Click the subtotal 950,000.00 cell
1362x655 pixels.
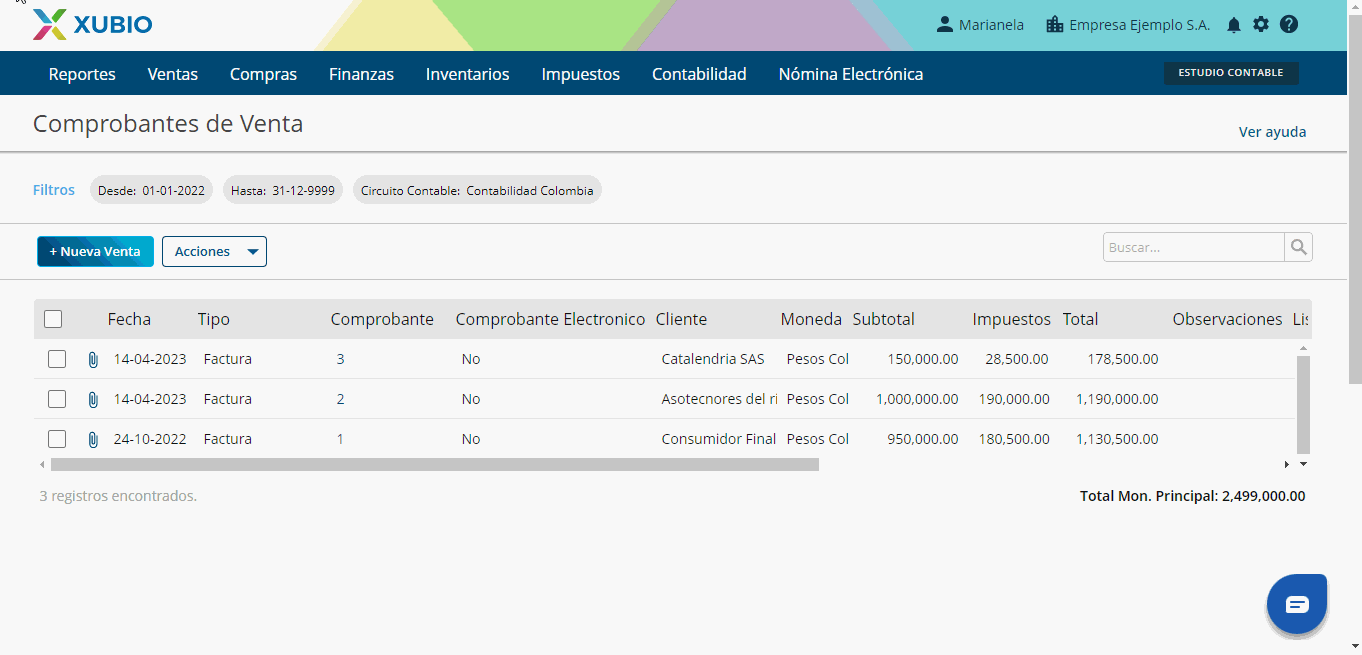click(x=922, y=439)
